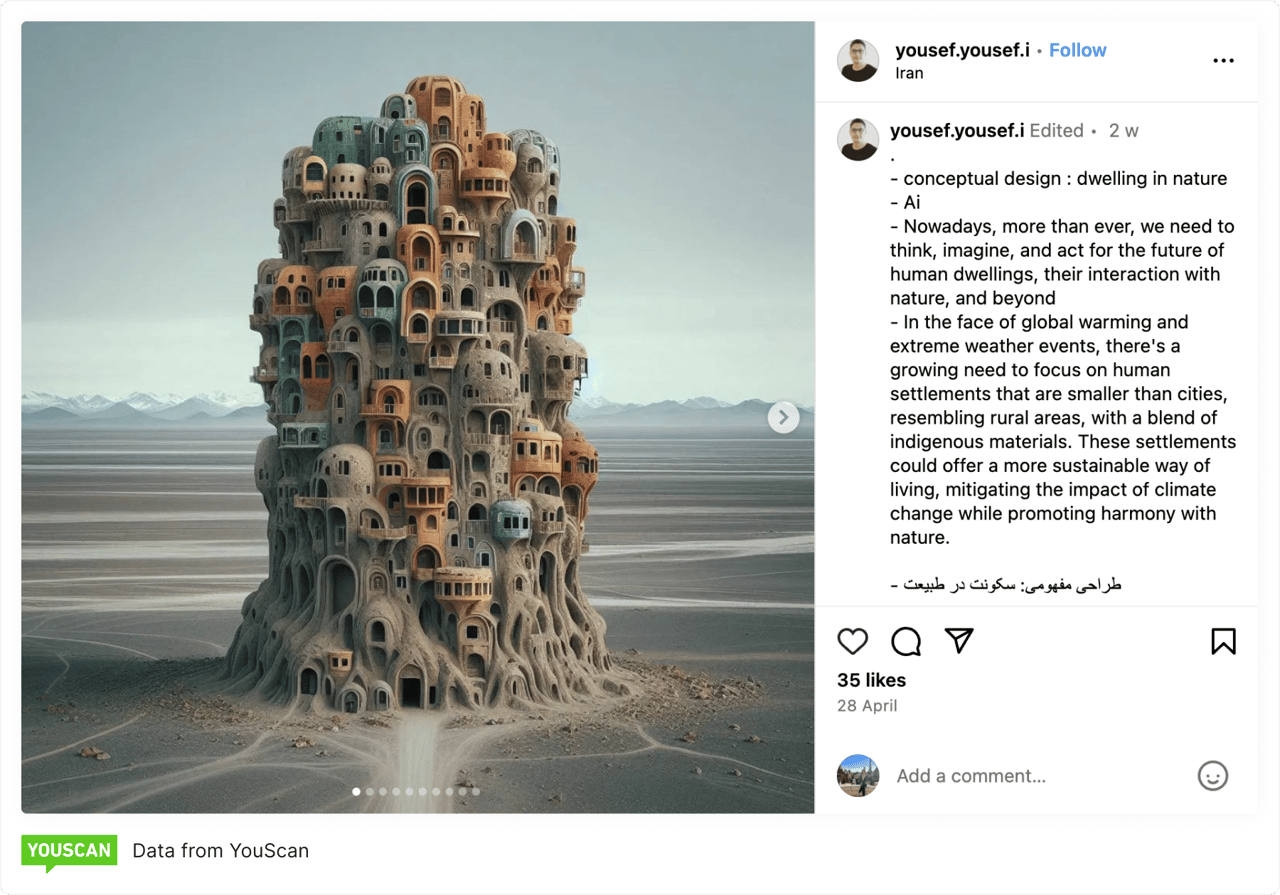Image resolution: width=1280 pixels, height=895 pixels.
Task: Open the 28 April post date link
Action: pyautogui.click(x=867, y=705)
